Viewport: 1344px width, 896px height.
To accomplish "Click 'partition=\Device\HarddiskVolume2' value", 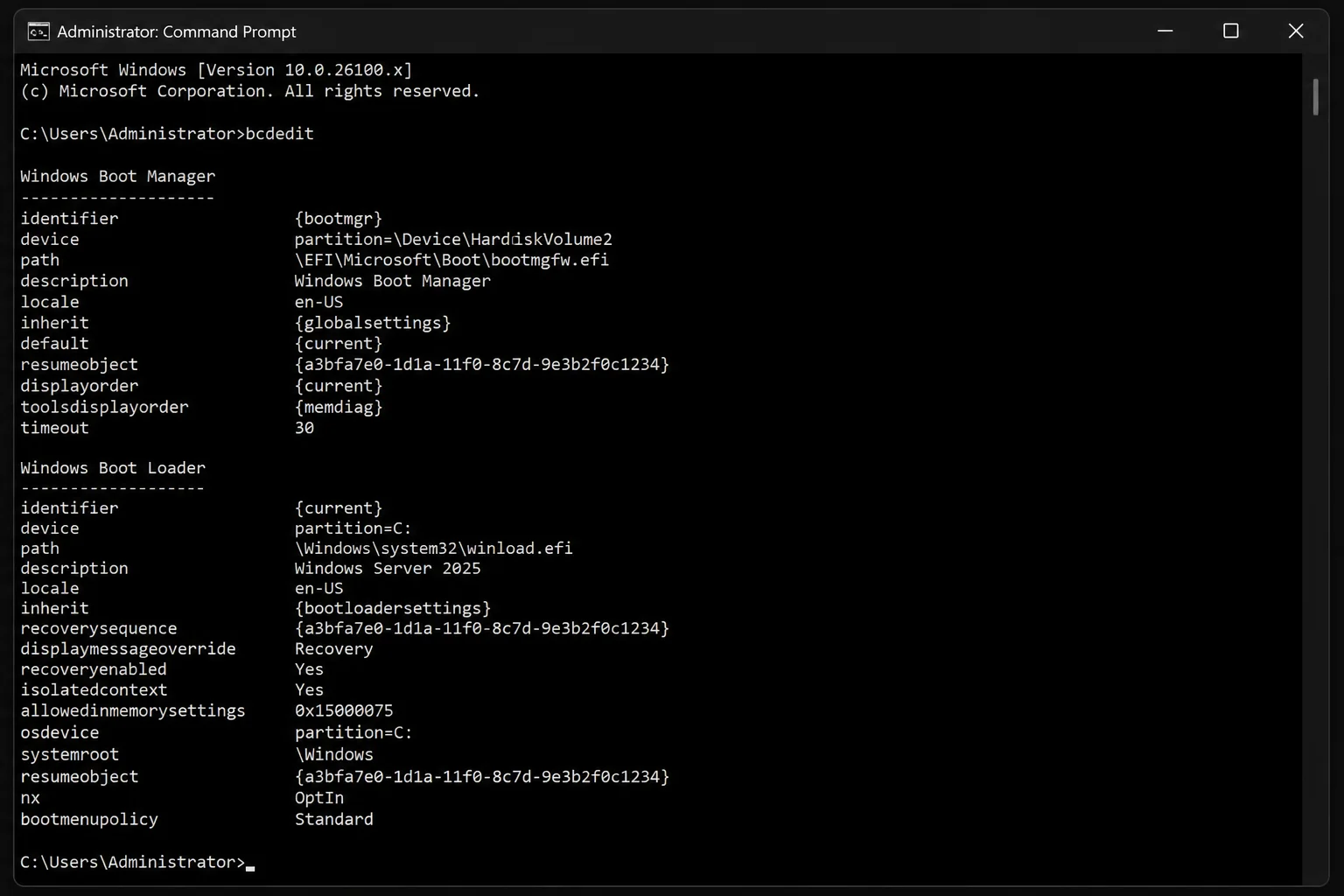I will point(453,239).
